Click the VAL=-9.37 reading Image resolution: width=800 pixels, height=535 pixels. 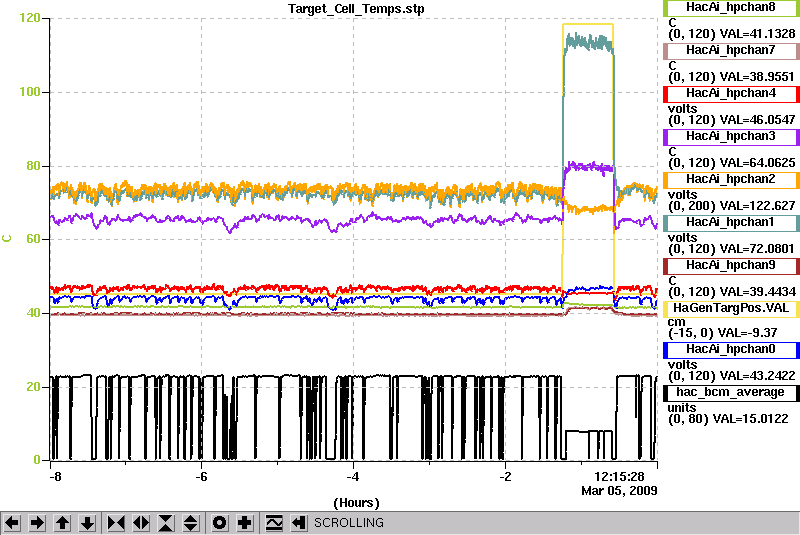pos(747,333)
